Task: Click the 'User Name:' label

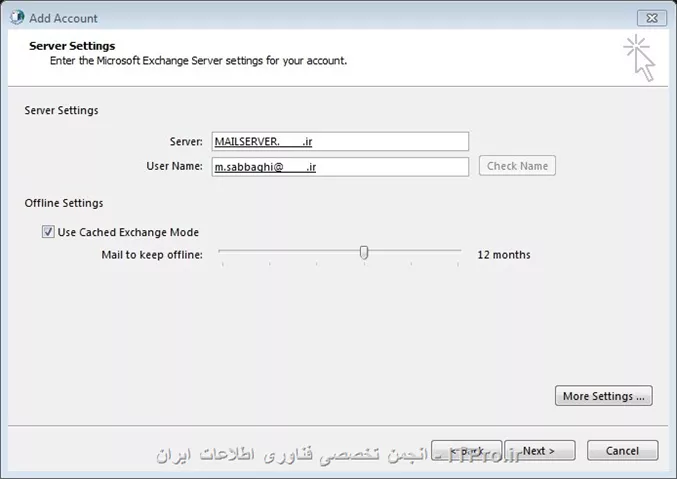Action: point(174,166)
